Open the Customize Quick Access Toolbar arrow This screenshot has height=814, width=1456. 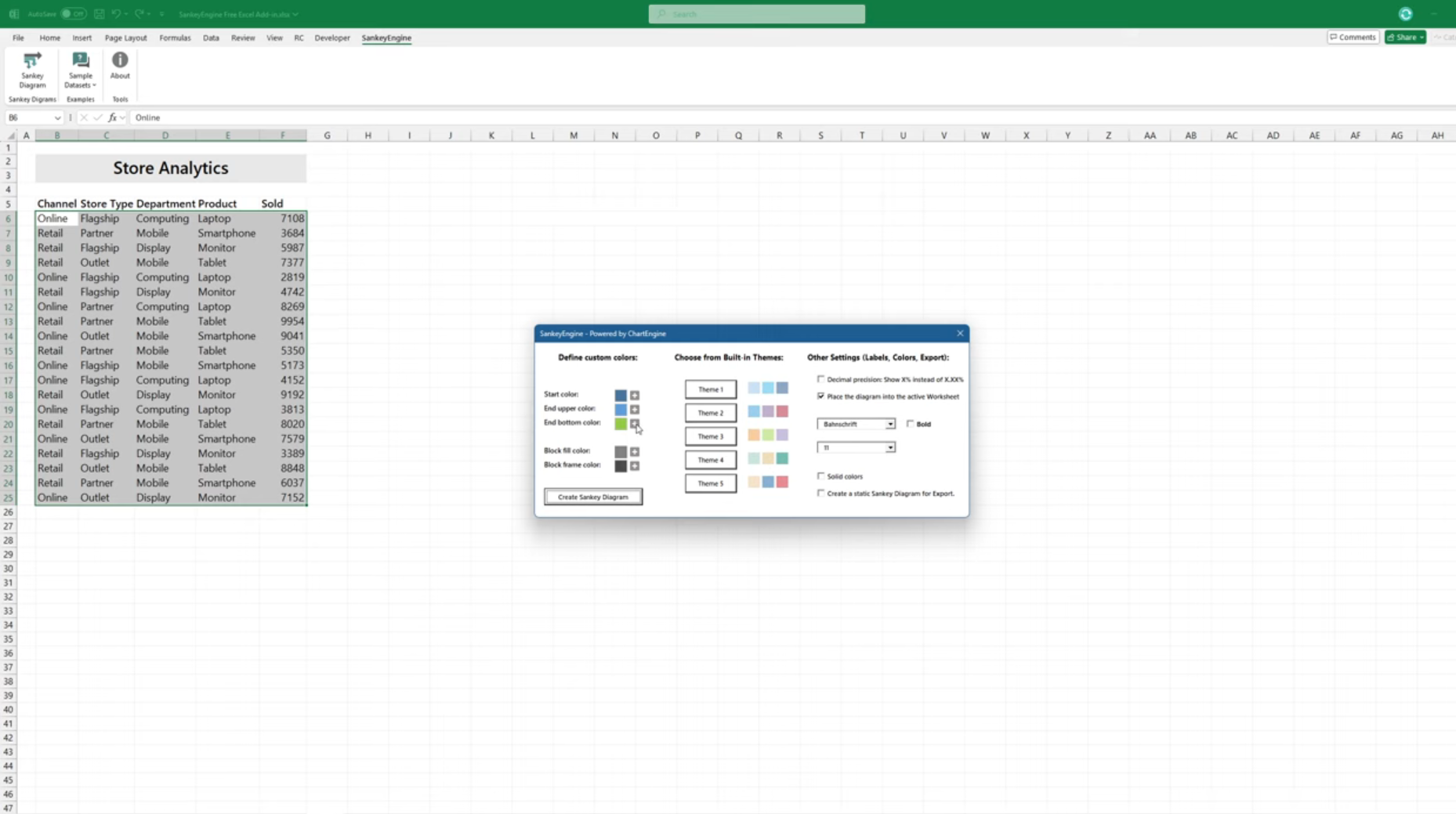tap(162, 14)
